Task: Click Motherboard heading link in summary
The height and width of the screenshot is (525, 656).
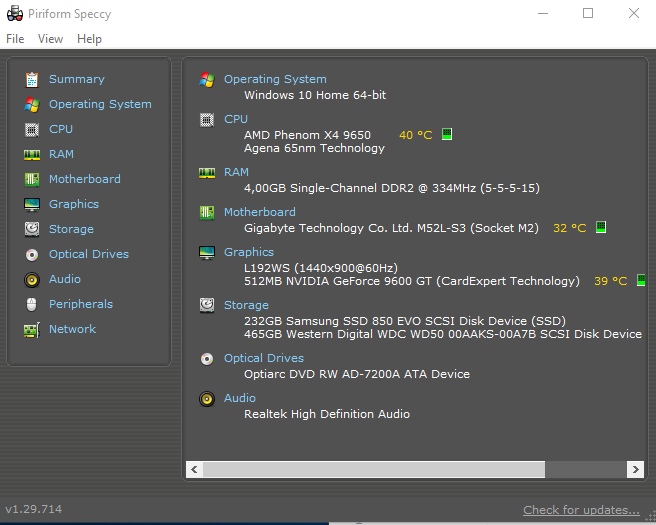Action: [x=259, y=212]
